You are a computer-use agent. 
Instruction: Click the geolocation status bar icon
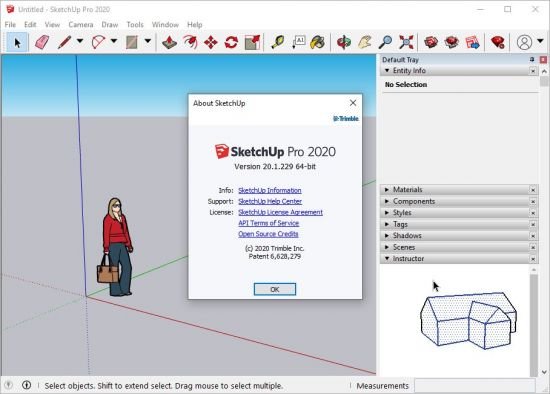[8, 385]
